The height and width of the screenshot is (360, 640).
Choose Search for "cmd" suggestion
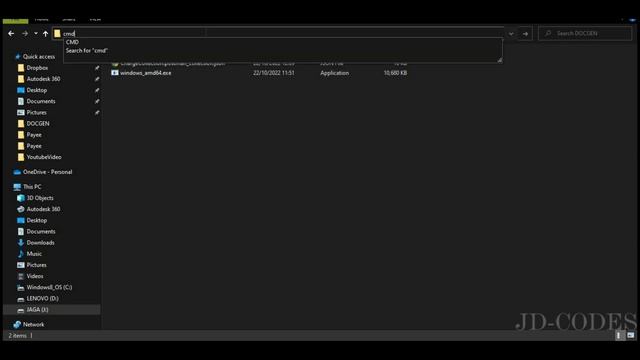[x=87, y=51]
